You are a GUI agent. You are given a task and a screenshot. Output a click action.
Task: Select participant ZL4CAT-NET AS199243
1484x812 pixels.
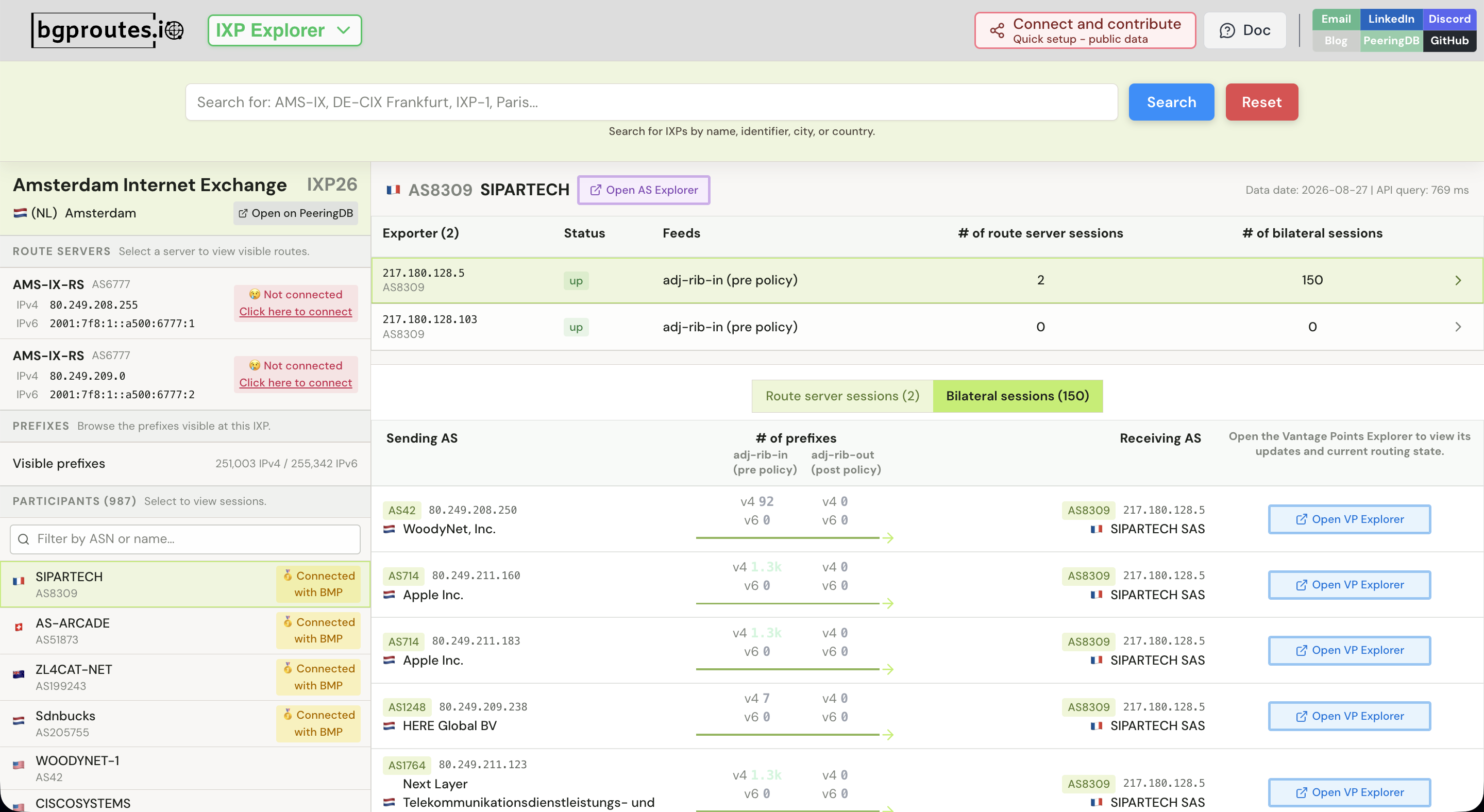pyautogui.click(x=185, y=677)
